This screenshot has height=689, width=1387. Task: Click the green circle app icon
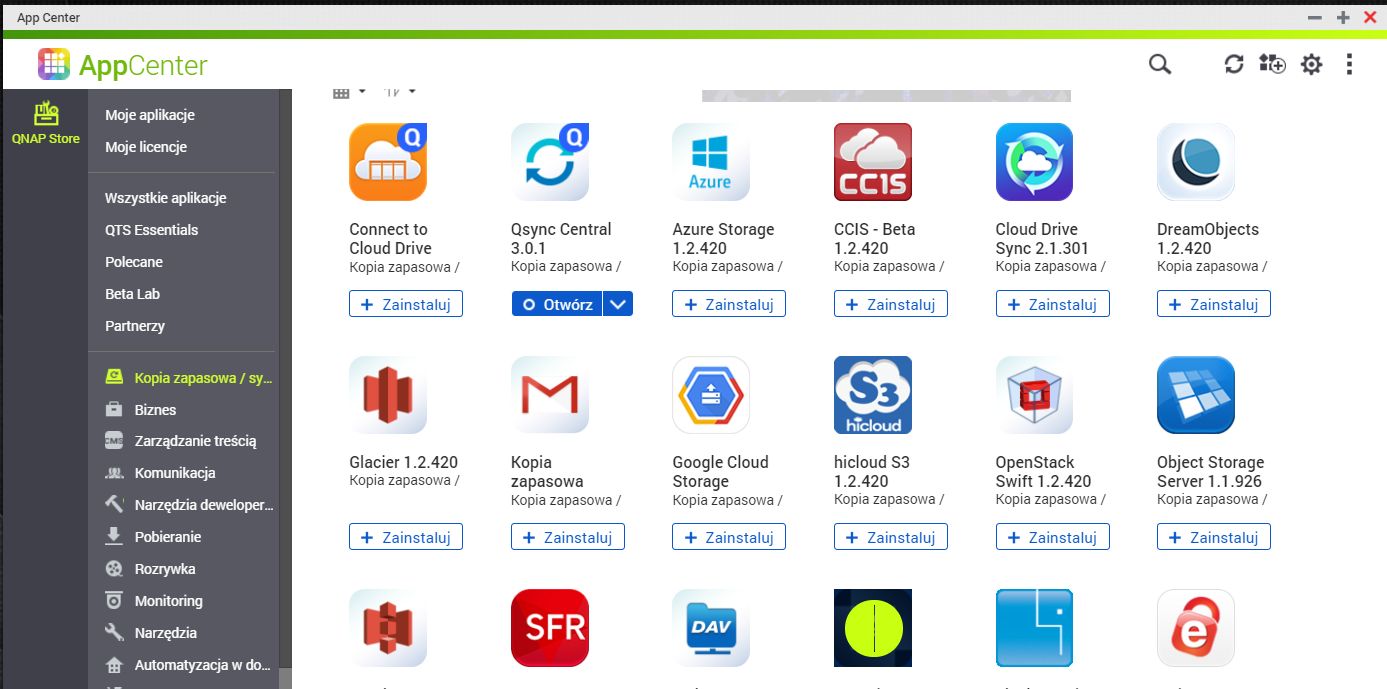point(873,628)
